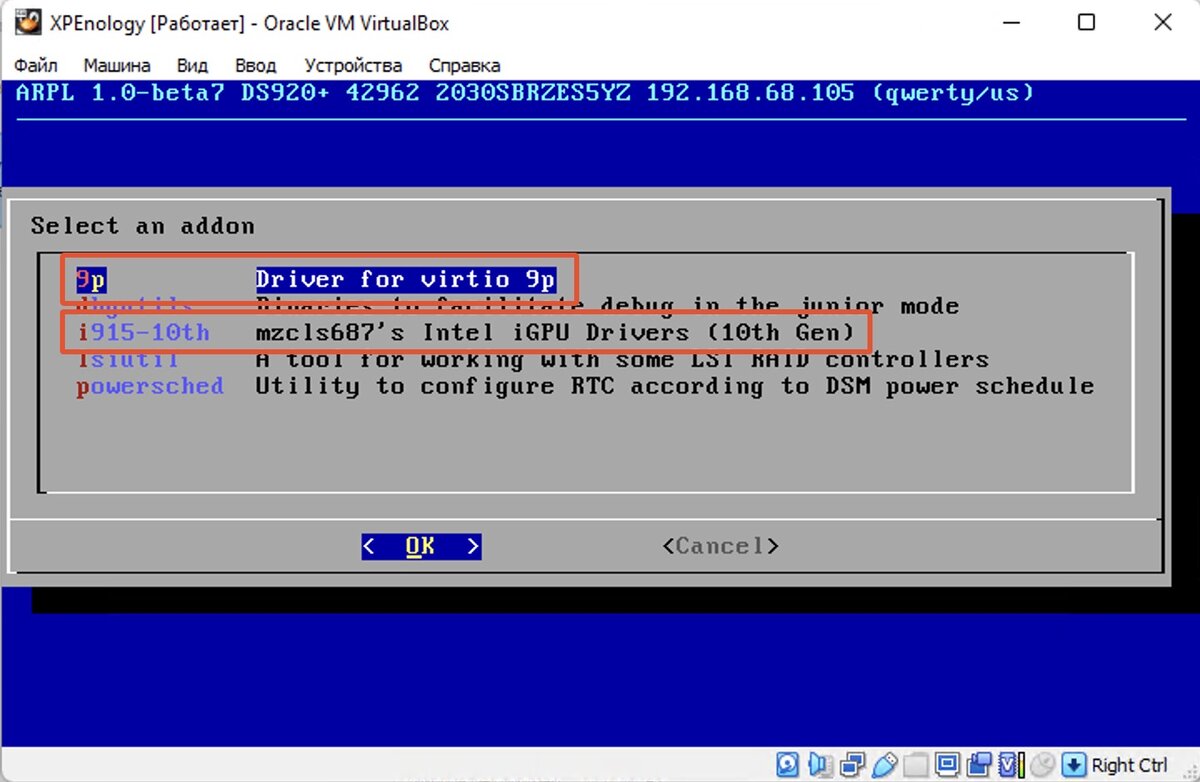This screenshot has width=1200, height=782.
Task: Select the LSI RAID controllers tool addon
Action: pos(533,359)
